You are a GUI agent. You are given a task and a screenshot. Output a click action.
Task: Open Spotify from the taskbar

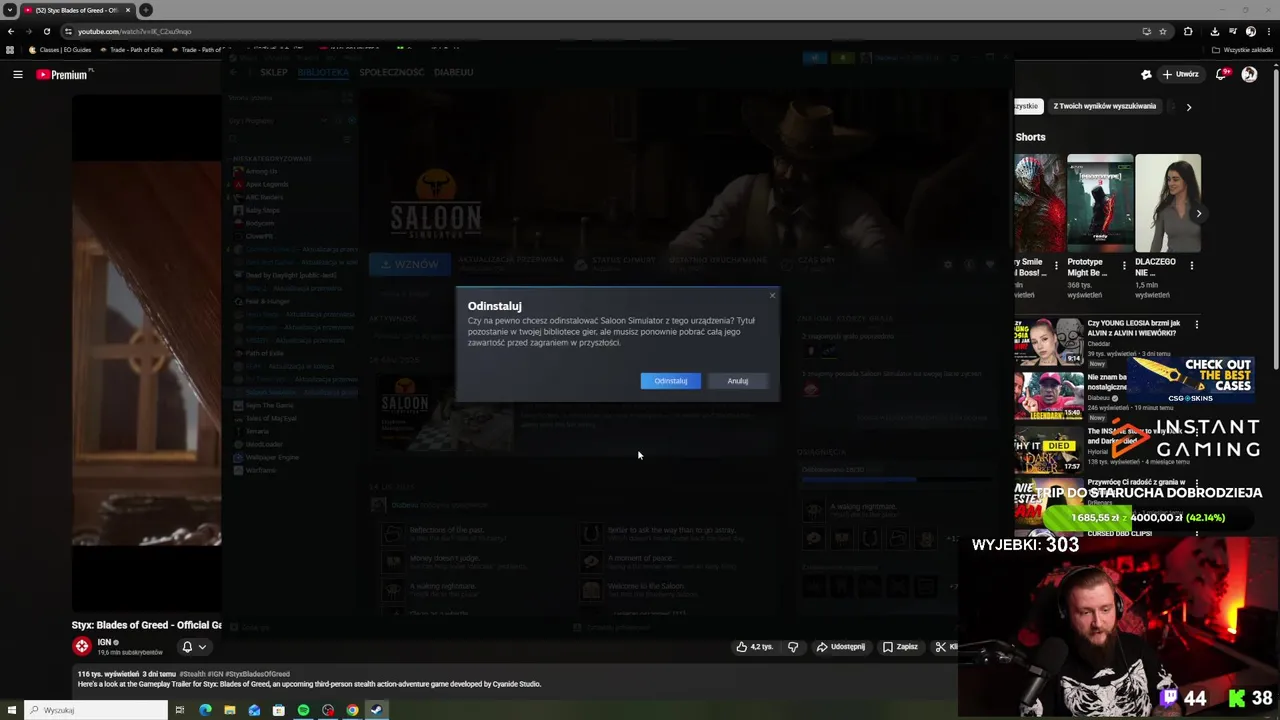[x=303, y=710]
